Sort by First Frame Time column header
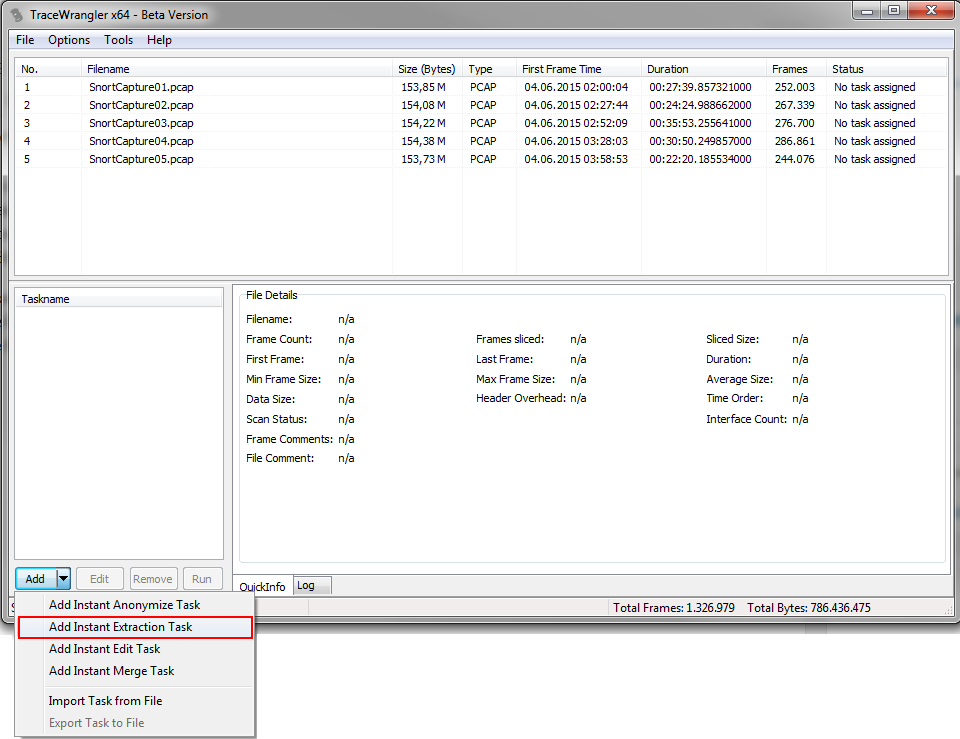The image size is (960, 739). [x=578, y=69]
